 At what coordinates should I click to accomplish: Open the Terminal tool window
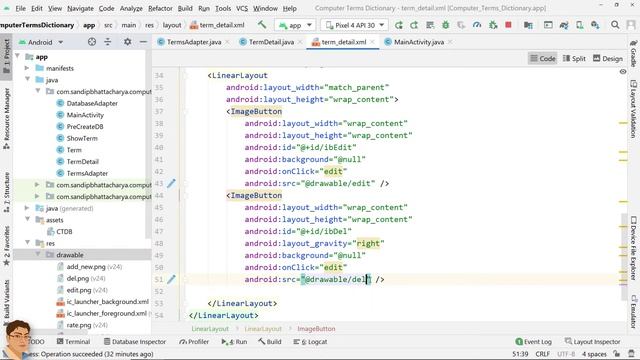tap(73, 342)
